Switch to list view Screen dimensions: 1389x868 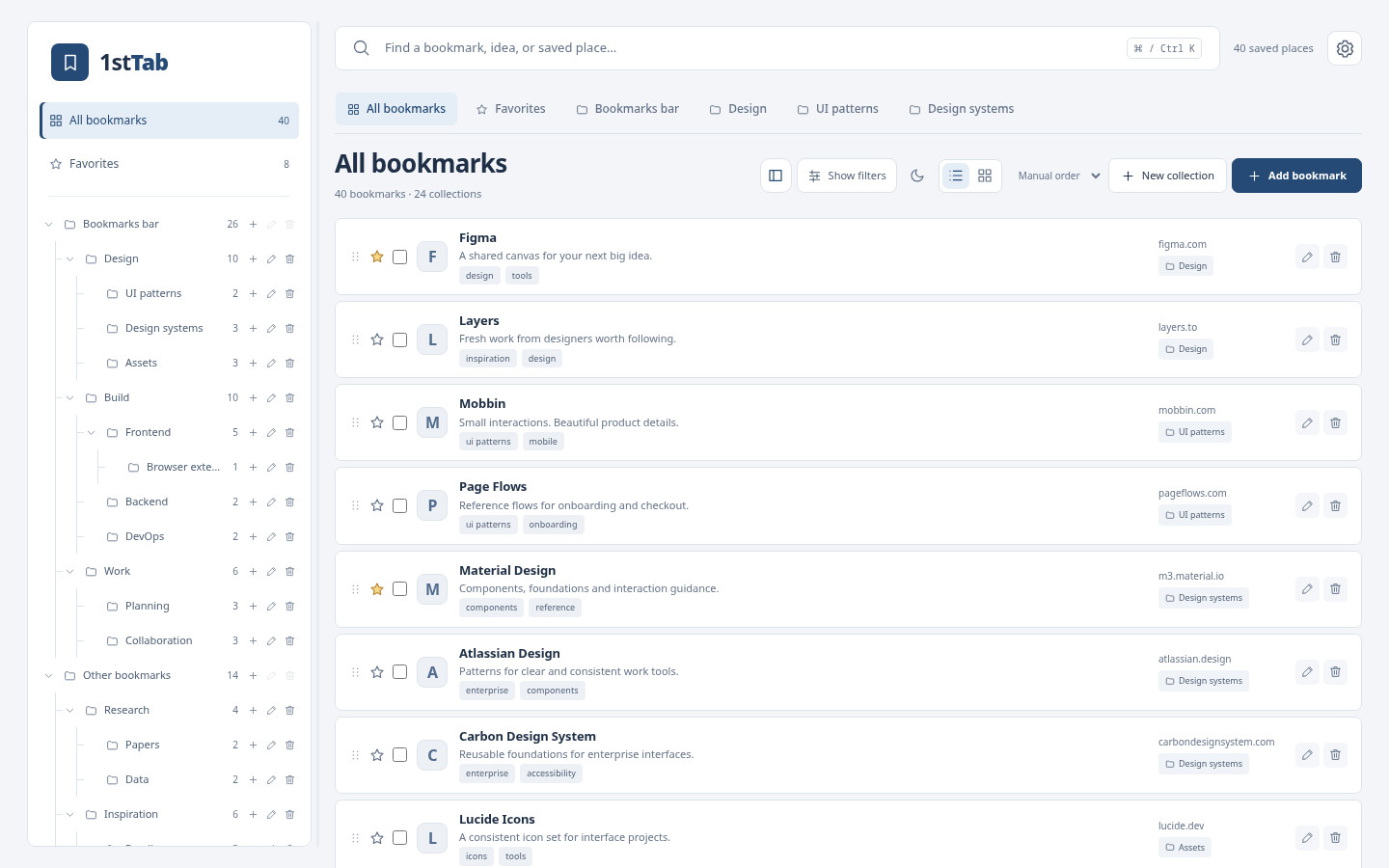coord(956,176)
